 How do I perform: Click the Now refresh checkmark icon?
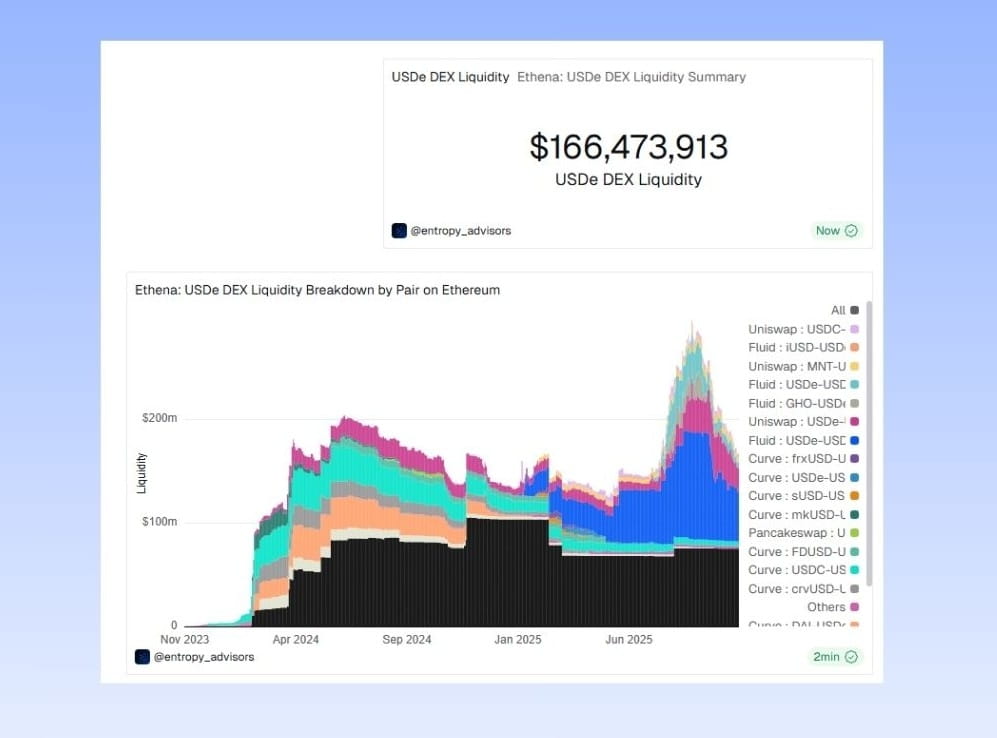[x=851, y=231]
